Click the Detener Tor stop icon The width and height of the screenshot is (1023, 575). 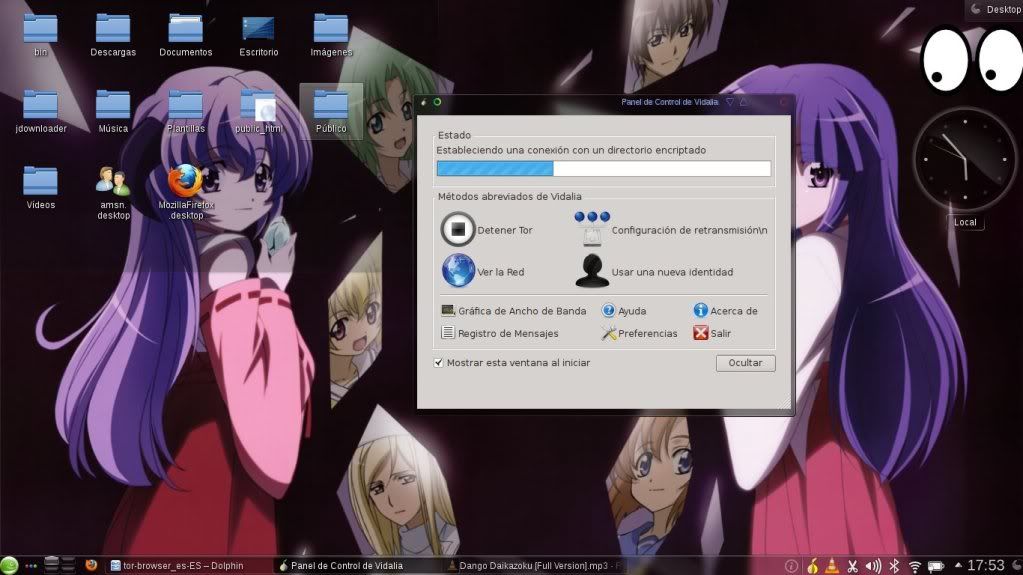[x=457, y=229]
